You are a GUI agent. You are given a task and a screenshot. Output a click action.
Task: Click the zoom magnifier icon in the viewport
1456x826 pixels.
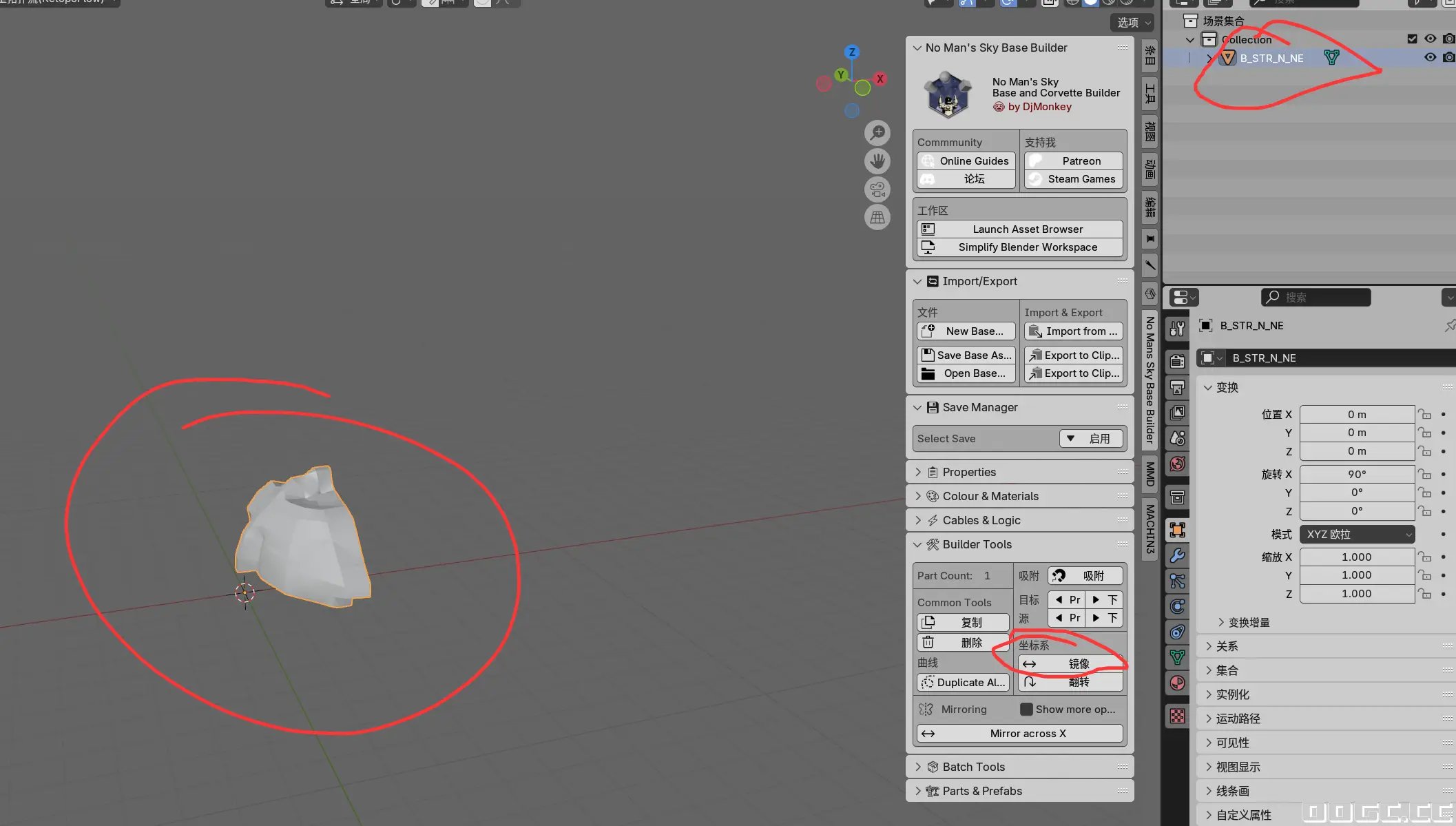pos(877,133)
